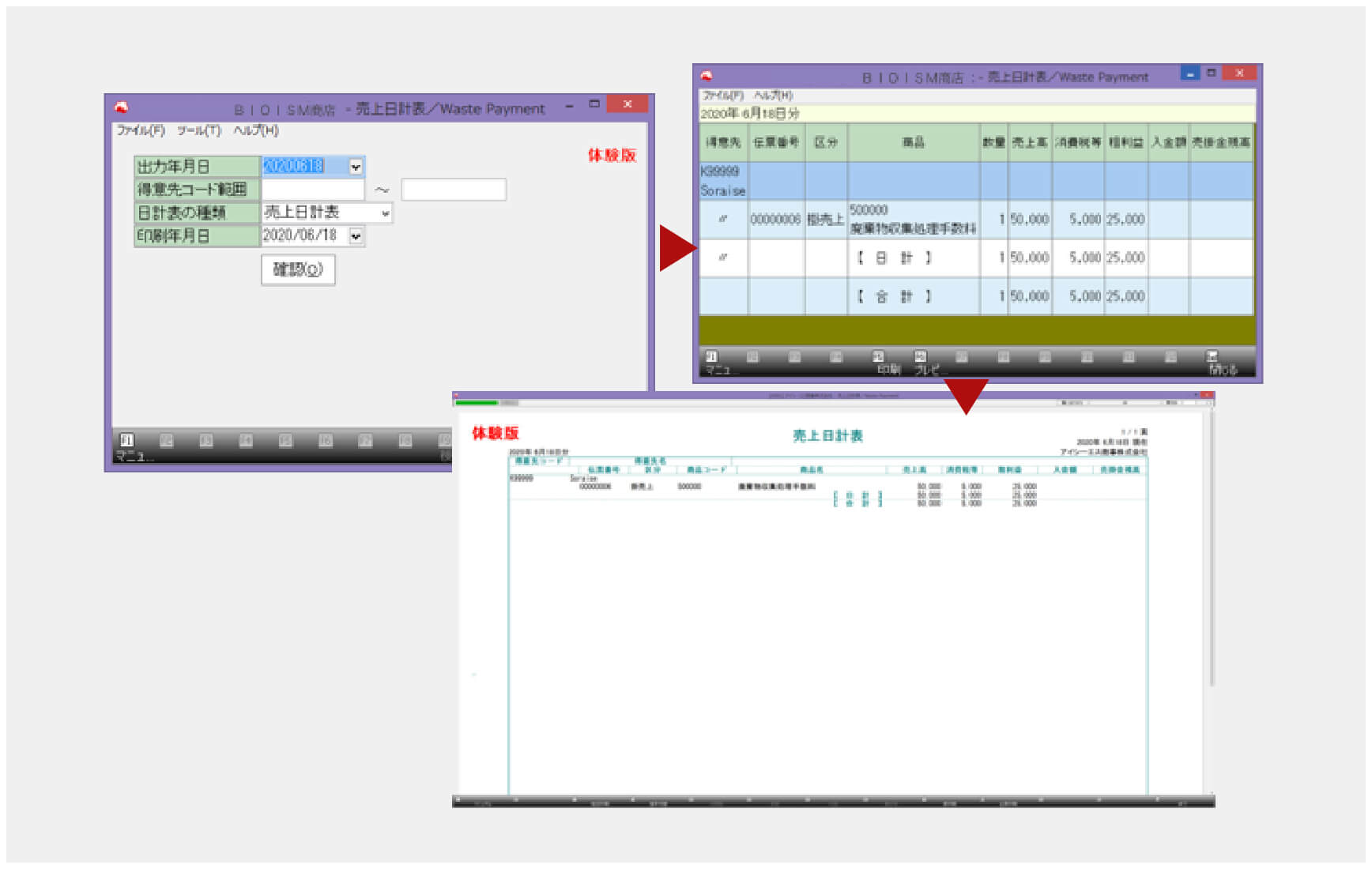Click app logo icon in results window title

[x=707, y=76]
